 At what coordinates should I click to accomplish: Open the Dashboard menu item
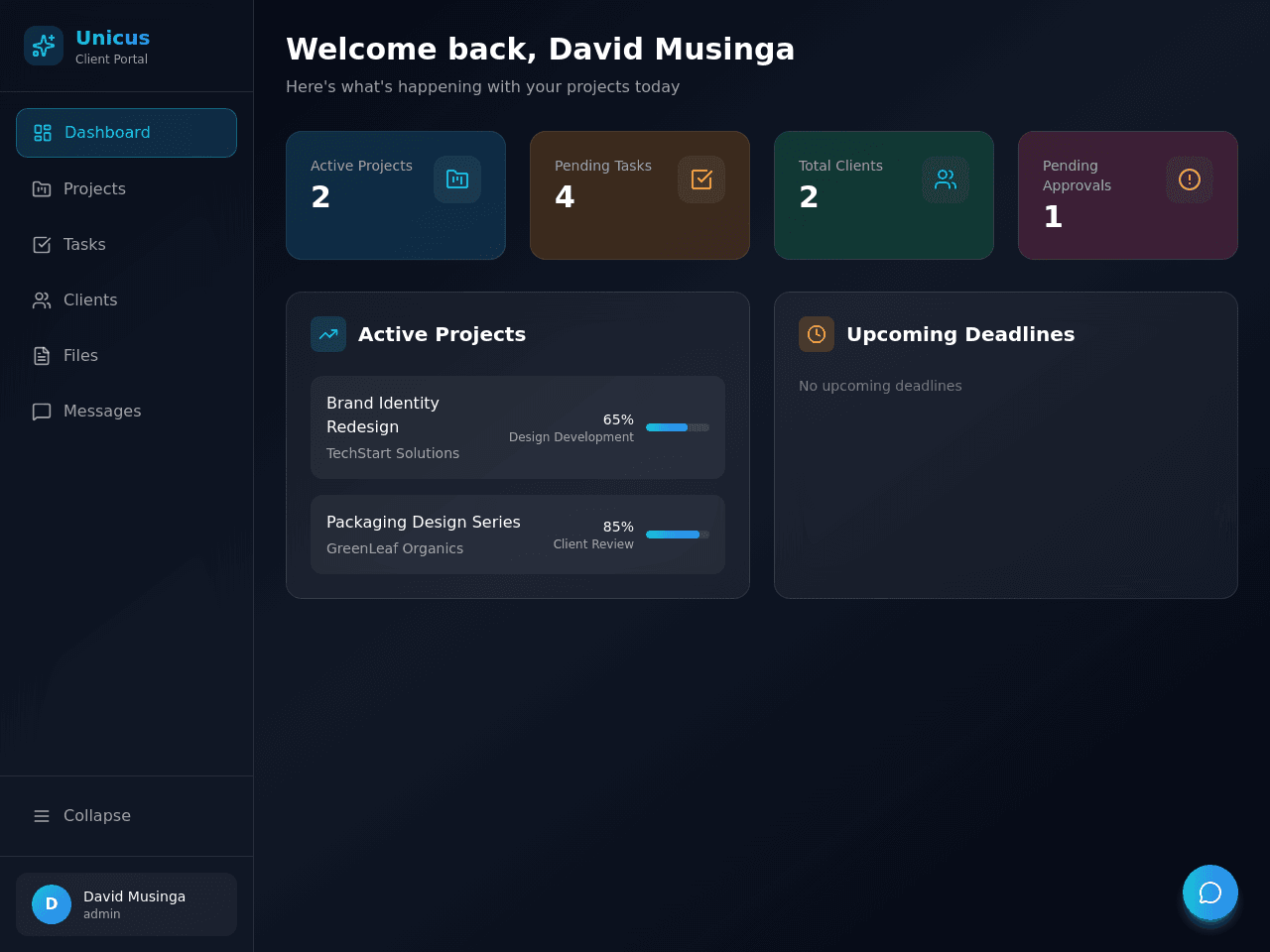[x=126, y=133]
